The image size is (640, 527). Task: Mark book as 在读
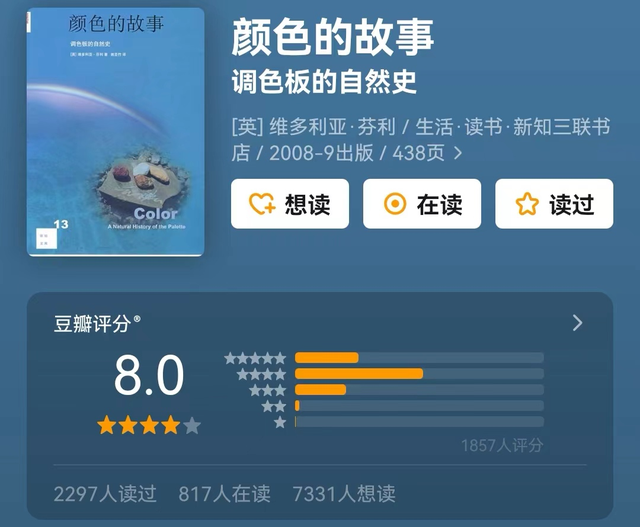pyautogui.click(x=422, y=204)
